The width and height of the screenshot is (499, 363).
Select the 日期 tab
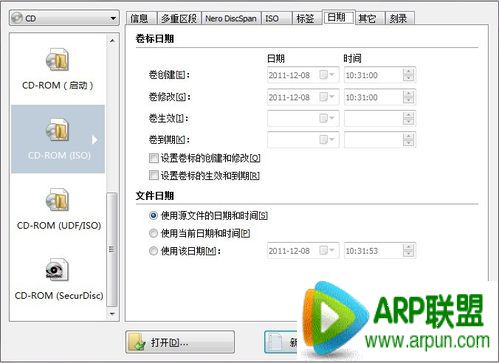(x=338, y=17)
